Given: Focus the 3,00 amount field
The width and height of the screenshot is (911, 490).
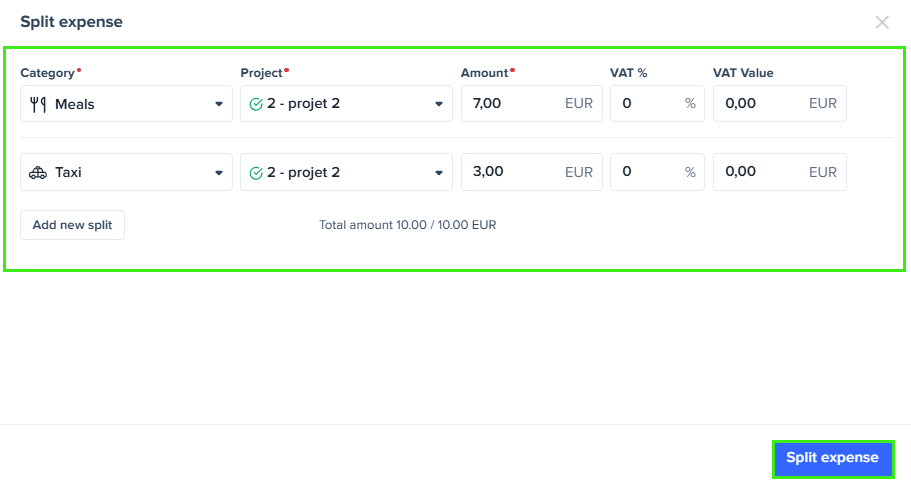Looking at the screenshot, I should [x=532, y=172].
